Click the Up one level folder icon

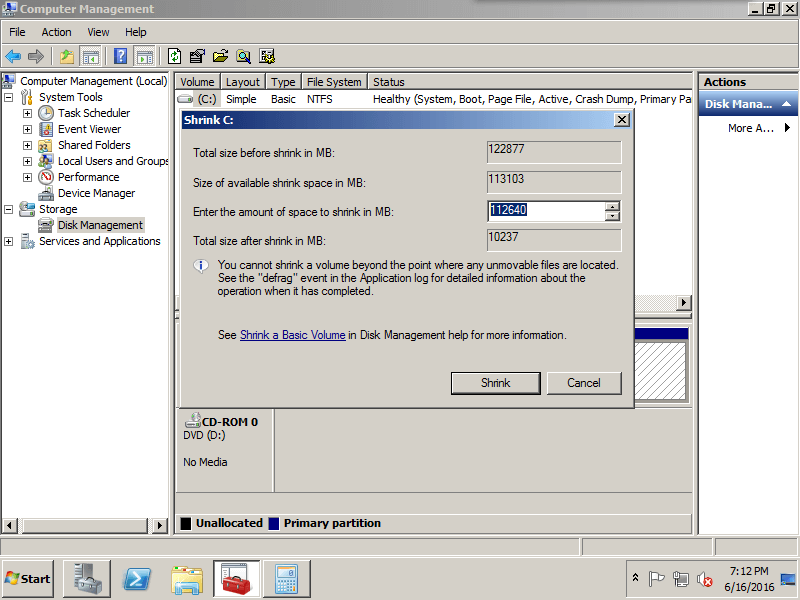pos(67,56)
